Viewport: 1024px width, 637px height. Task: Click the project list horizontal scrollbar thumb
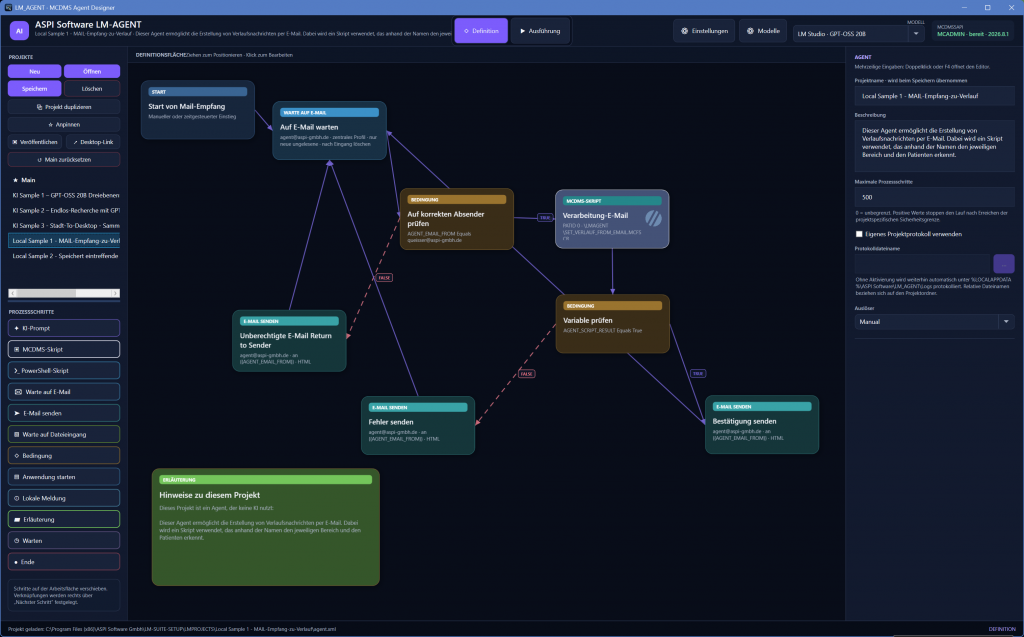coord(45,293)
